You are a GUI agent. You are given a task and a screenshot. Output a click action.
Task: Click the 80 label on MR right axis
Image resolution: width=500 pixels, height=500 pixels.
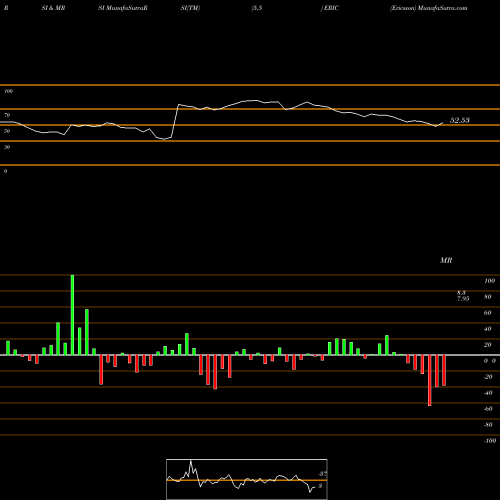coord(488,297)
